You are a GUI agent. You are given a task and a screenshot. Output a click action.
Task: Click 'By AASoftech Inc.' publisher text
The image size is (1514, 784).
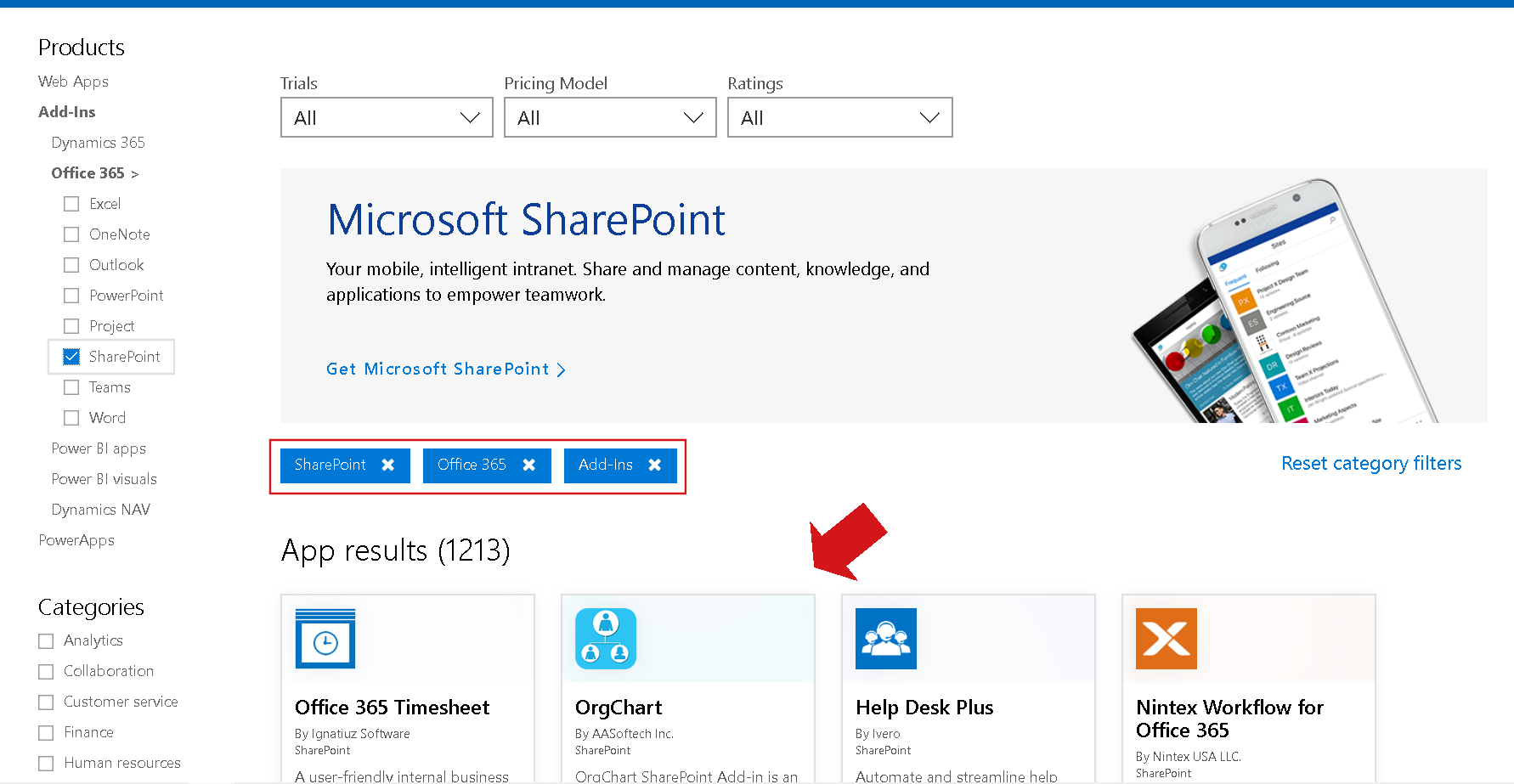pyautogui.click(x=624, y=734)
